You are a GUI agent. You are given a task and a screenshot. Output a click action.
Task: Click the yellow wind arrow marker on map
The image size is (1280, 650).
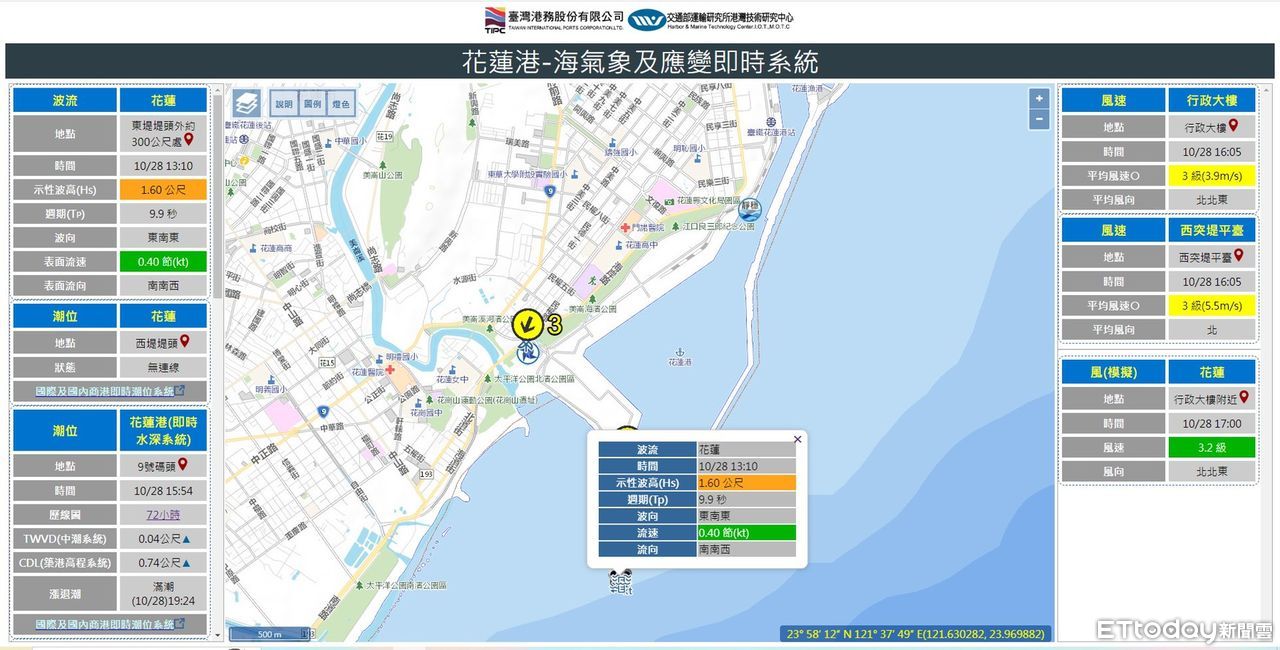click(x=527, y=324)
